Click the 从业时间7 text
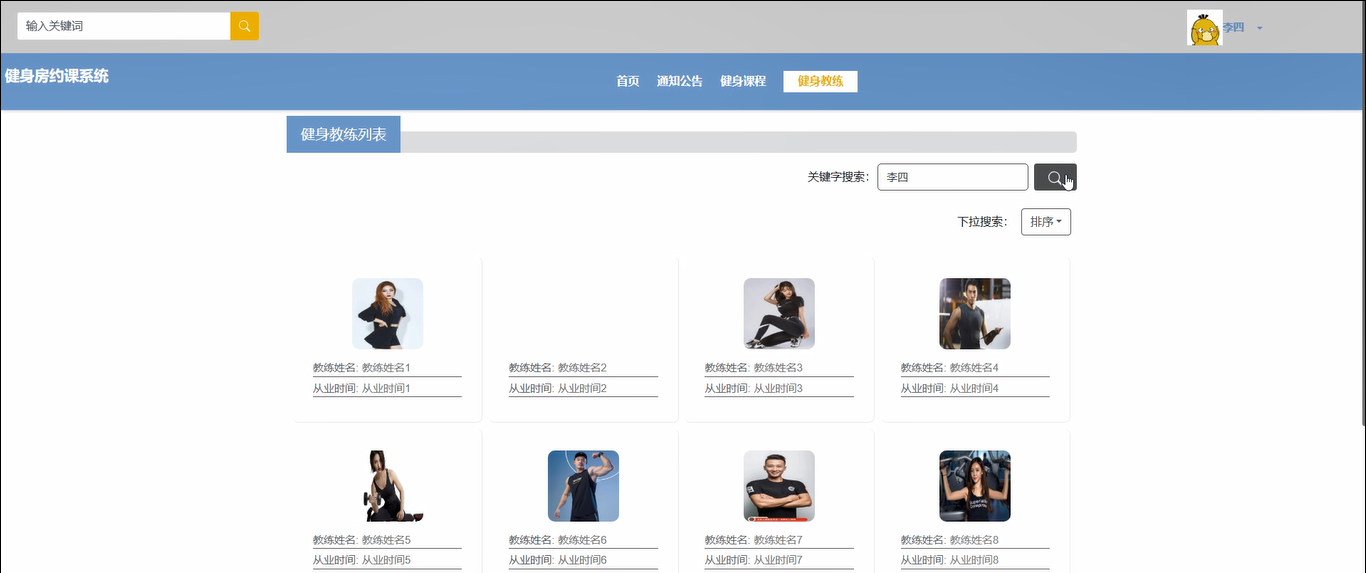Viewport: 1366px width, 573px height. [778, 560]
